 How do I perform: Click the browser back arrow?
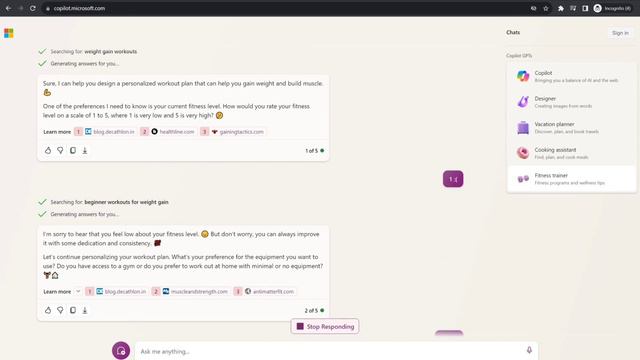(8, 8)
